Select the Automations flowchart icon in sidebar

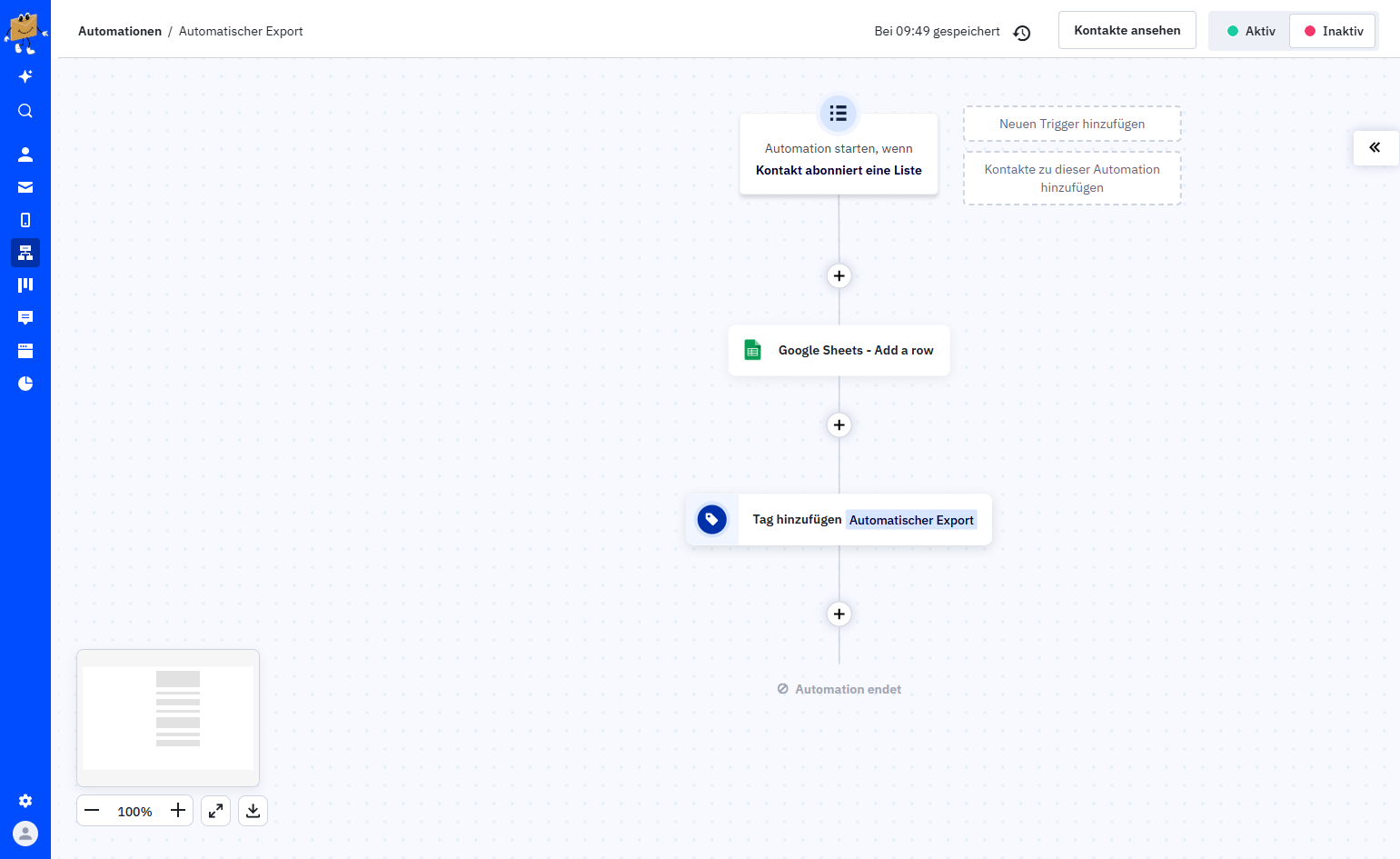point(25,253)
